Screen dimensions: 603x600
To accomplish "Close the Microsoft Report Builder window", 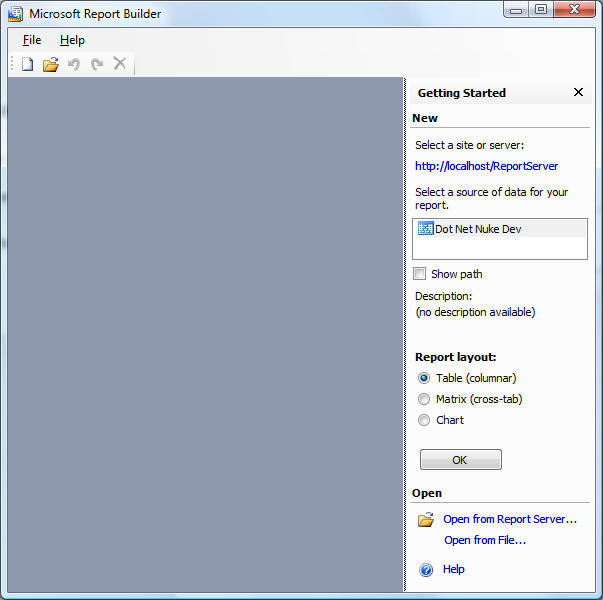I will point(575,10).
